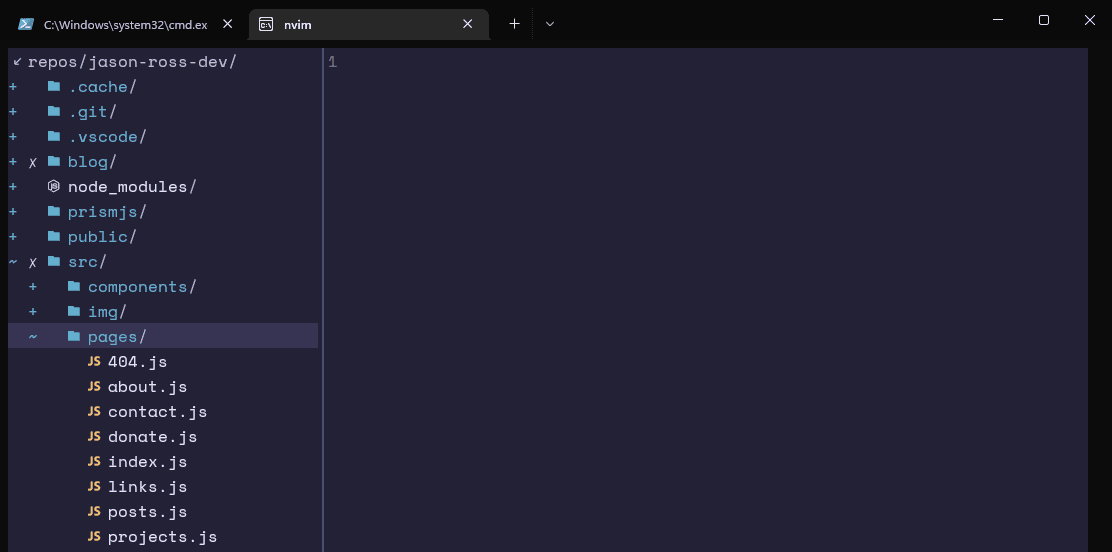Click the git modified mark beside src
This screenshot has width=1112, height=552.
click(33, 263)
